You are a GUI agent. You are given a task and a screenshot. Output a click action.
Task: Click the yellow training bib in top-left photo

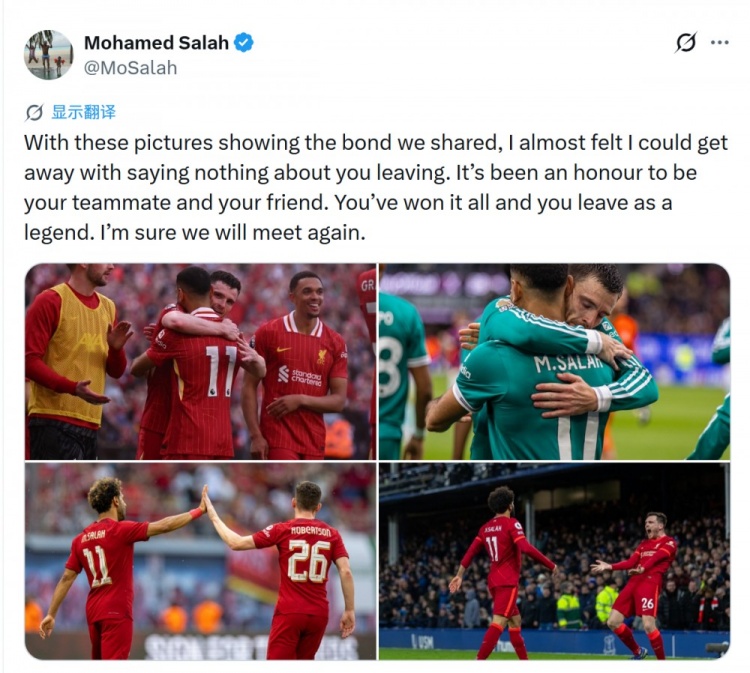[72, 352]
